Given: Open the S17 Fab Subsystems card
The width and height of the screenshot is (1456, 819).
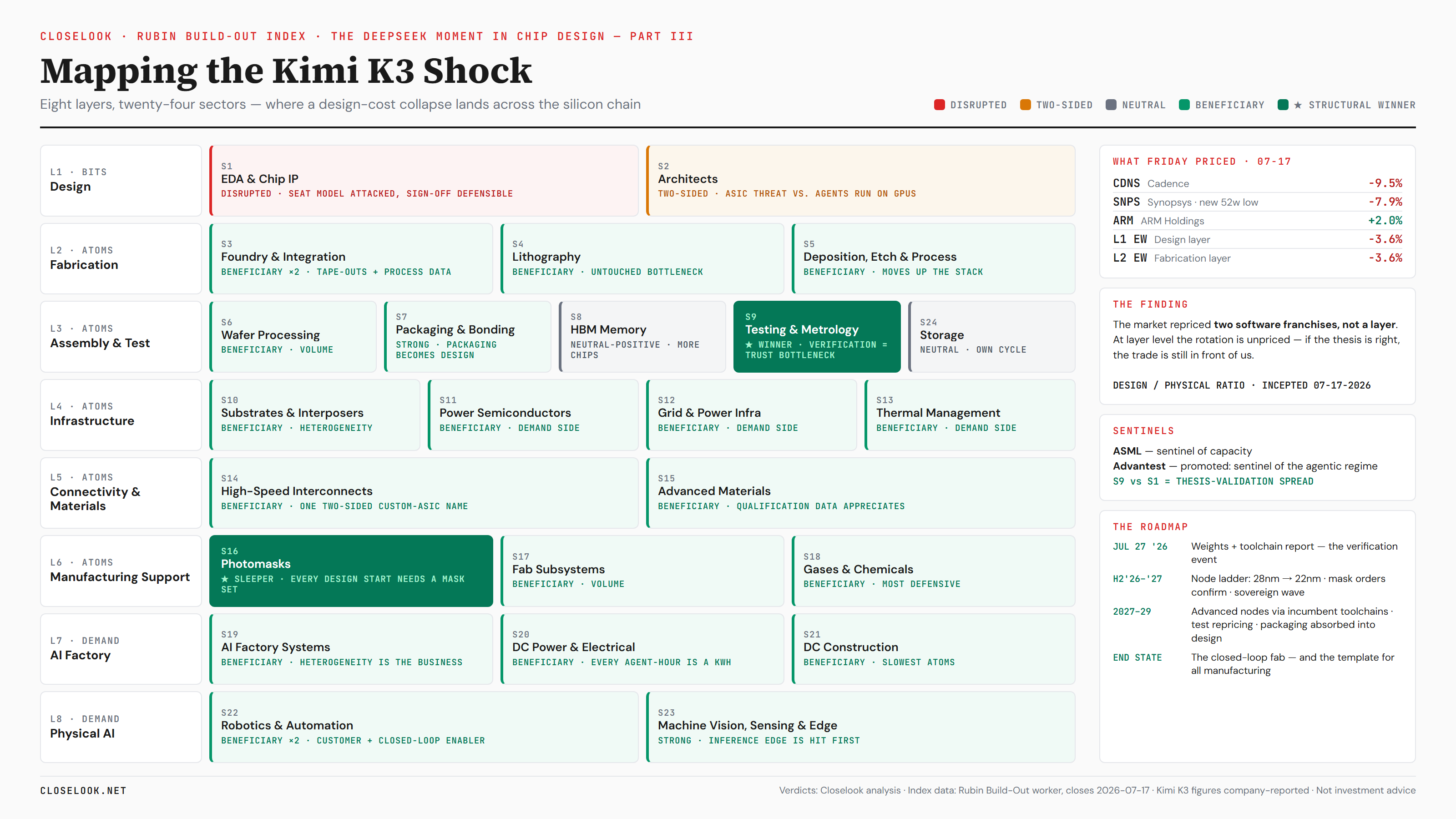Looking at the screenshot, I should [642, 571].
